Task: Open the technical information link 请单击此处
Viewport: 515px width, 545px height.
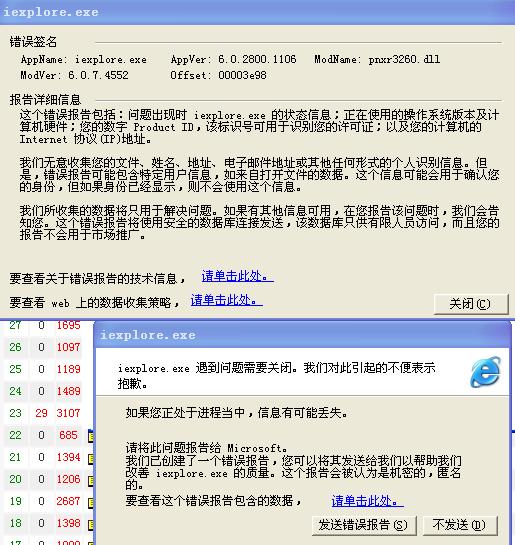Action: [x=237, y=276]
